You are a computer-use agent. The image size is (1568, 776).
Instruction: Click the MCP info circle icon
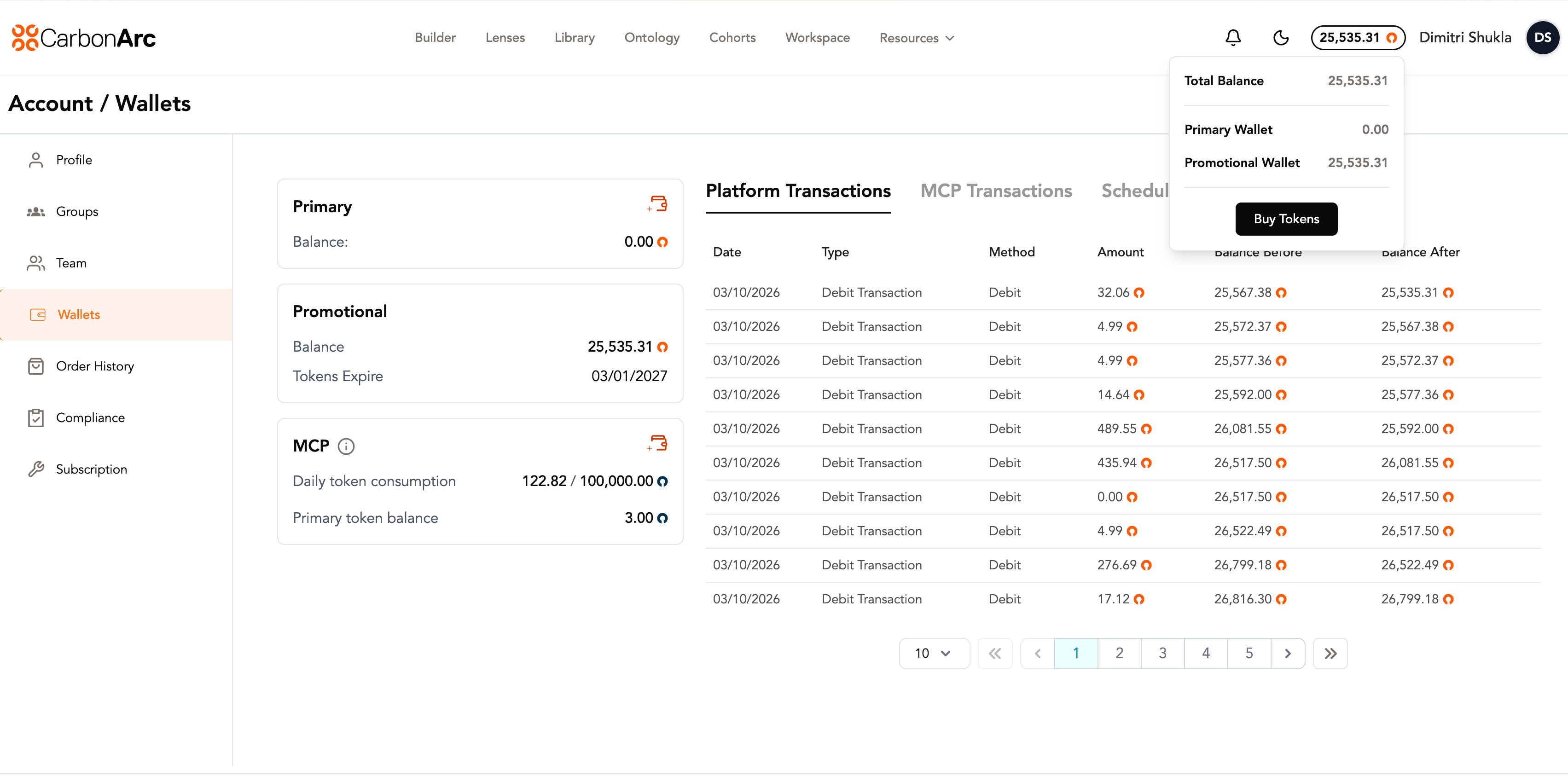coord(346,446)
